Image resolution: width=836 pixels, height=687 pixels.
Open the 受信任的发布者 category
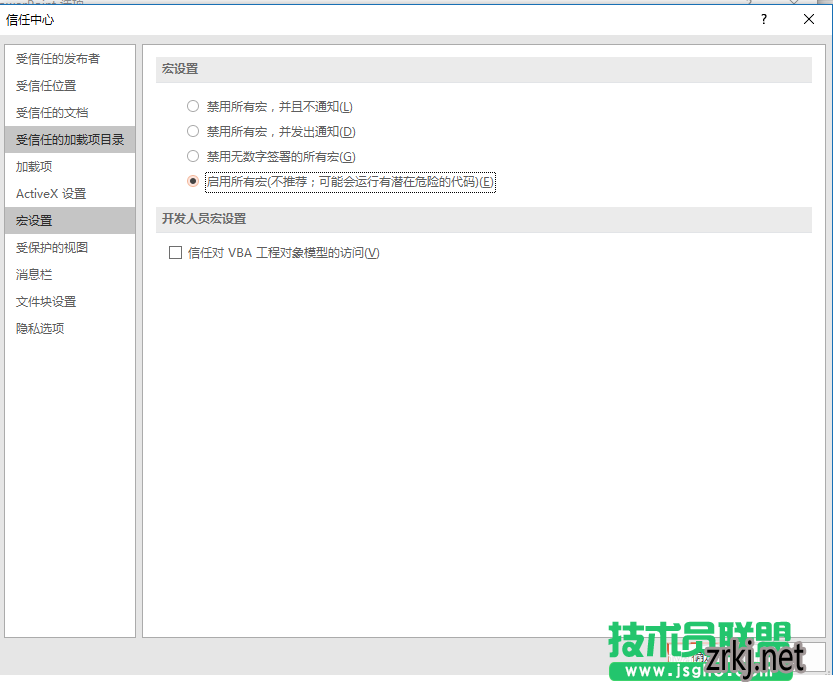click(x=70, y=59)
